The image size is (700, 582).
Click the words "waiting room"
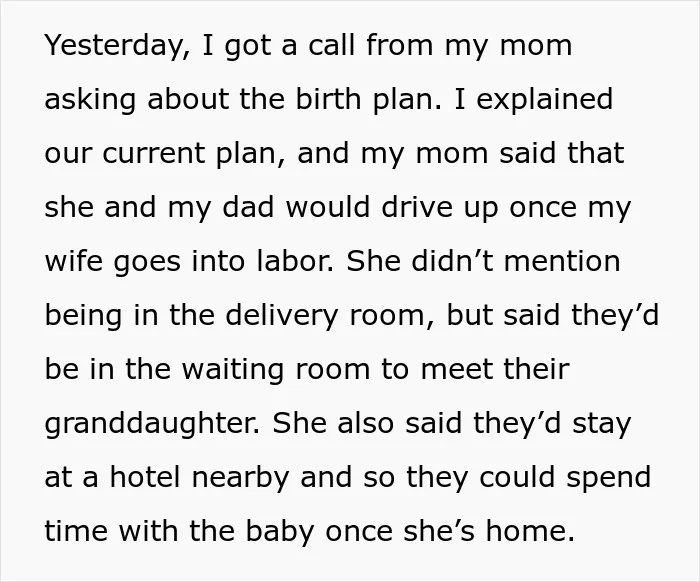(276, 370)
